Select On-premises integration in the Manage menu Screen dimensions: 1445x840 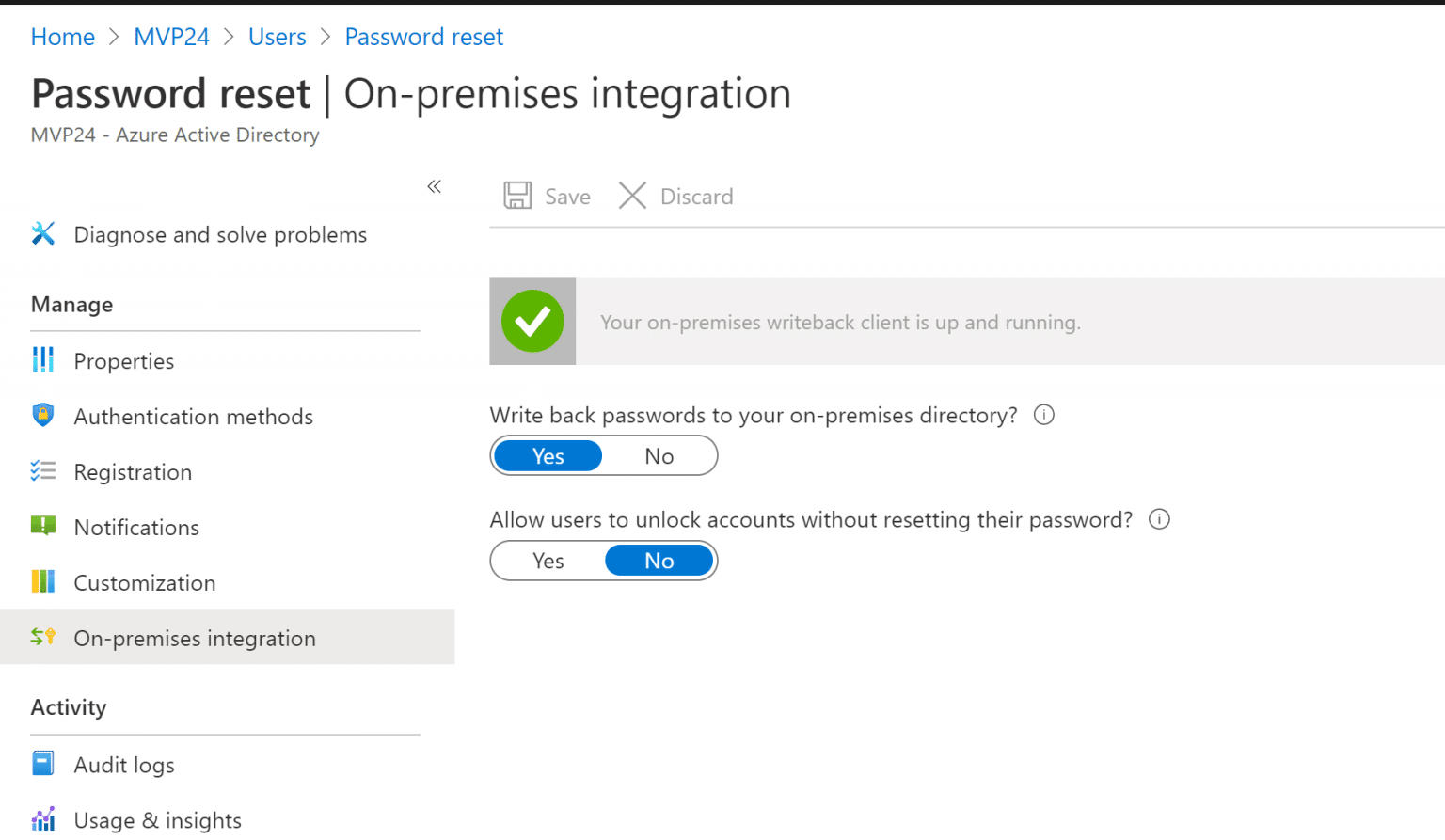point(195,638)
